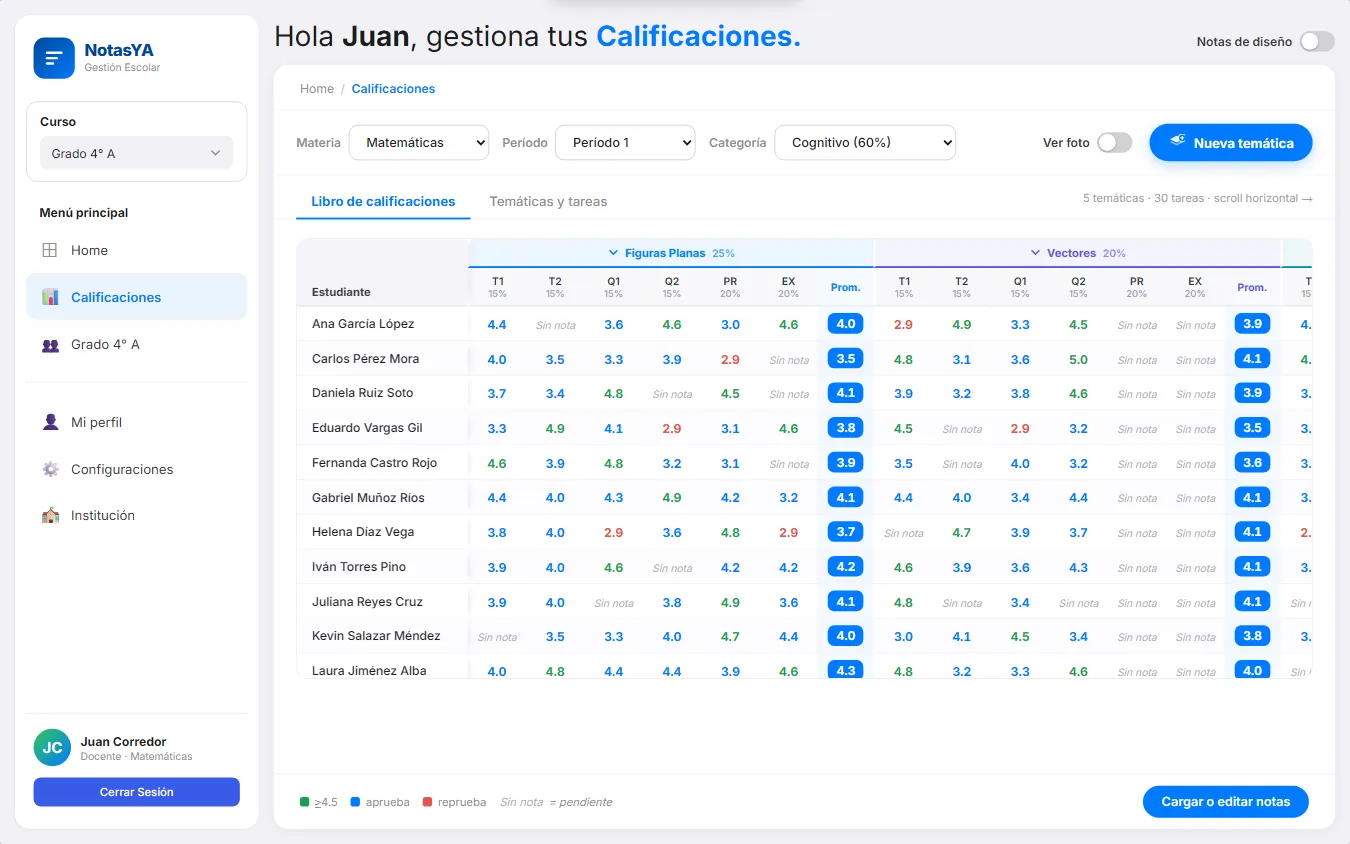Click Iván Torres Pino's Figuras Planas Prom. 4.2
1350x844 pixels.
click(846, 566)
